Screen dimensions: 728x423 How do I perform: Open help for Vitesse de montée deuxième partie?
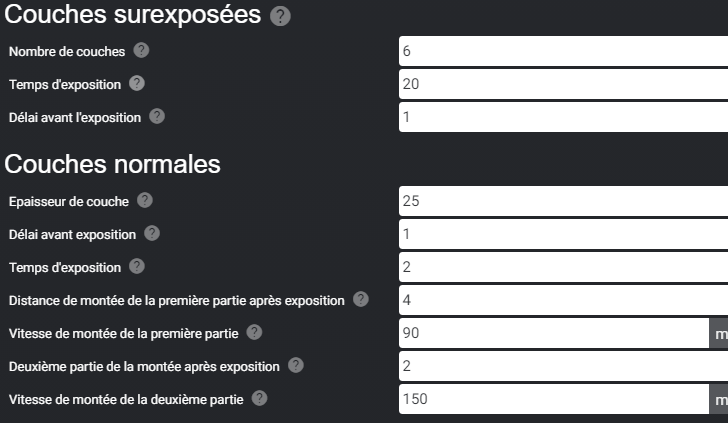click(260, 398)
